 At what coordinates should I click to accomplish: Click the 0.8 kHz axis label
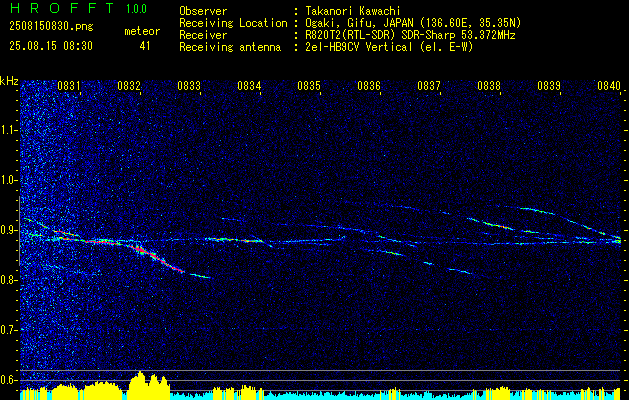[9, 280]
